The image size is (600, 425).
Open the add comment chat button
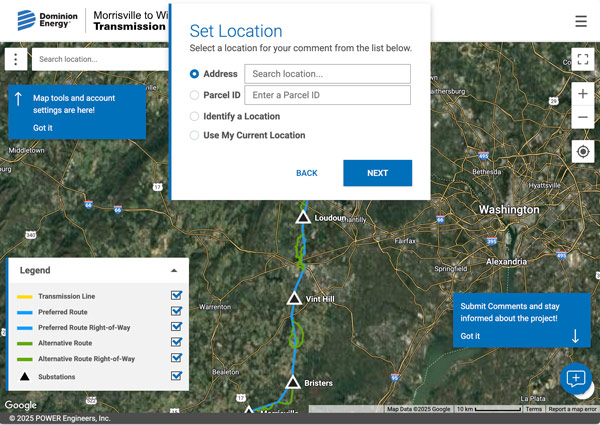(576, 379)
